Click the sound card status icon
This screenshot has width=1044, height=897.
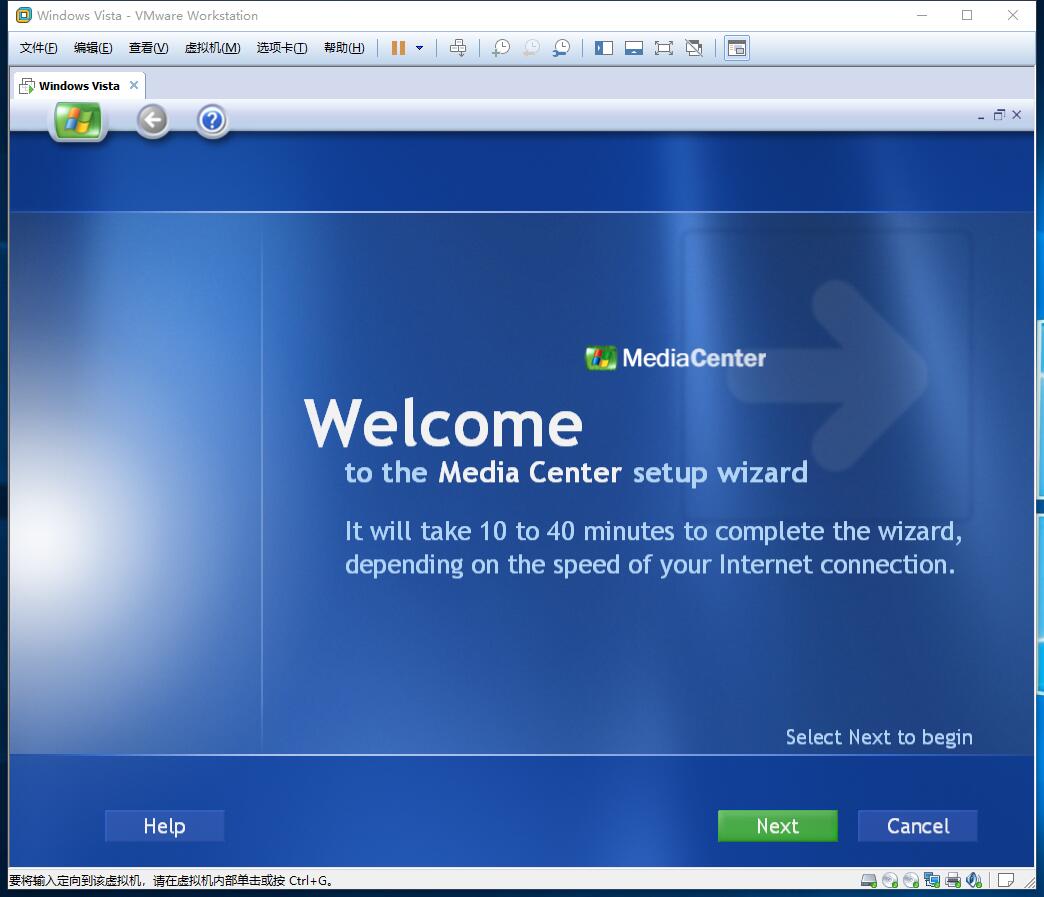pyautogui.click(x=974, y=880)
